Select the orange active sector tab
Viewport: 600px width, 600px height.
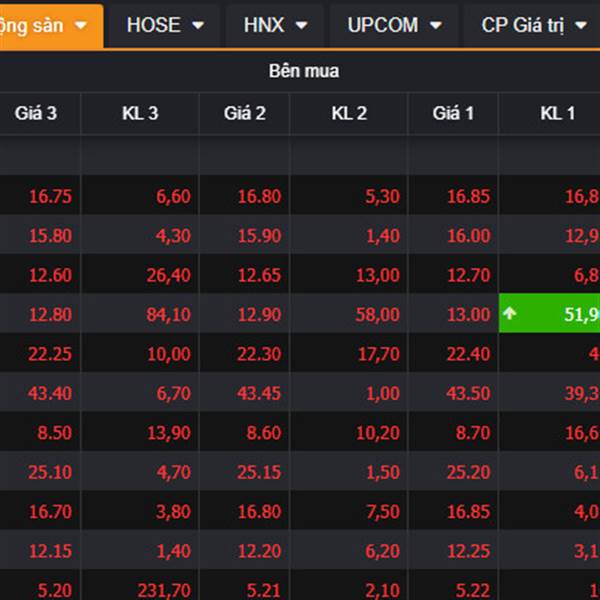50,25
